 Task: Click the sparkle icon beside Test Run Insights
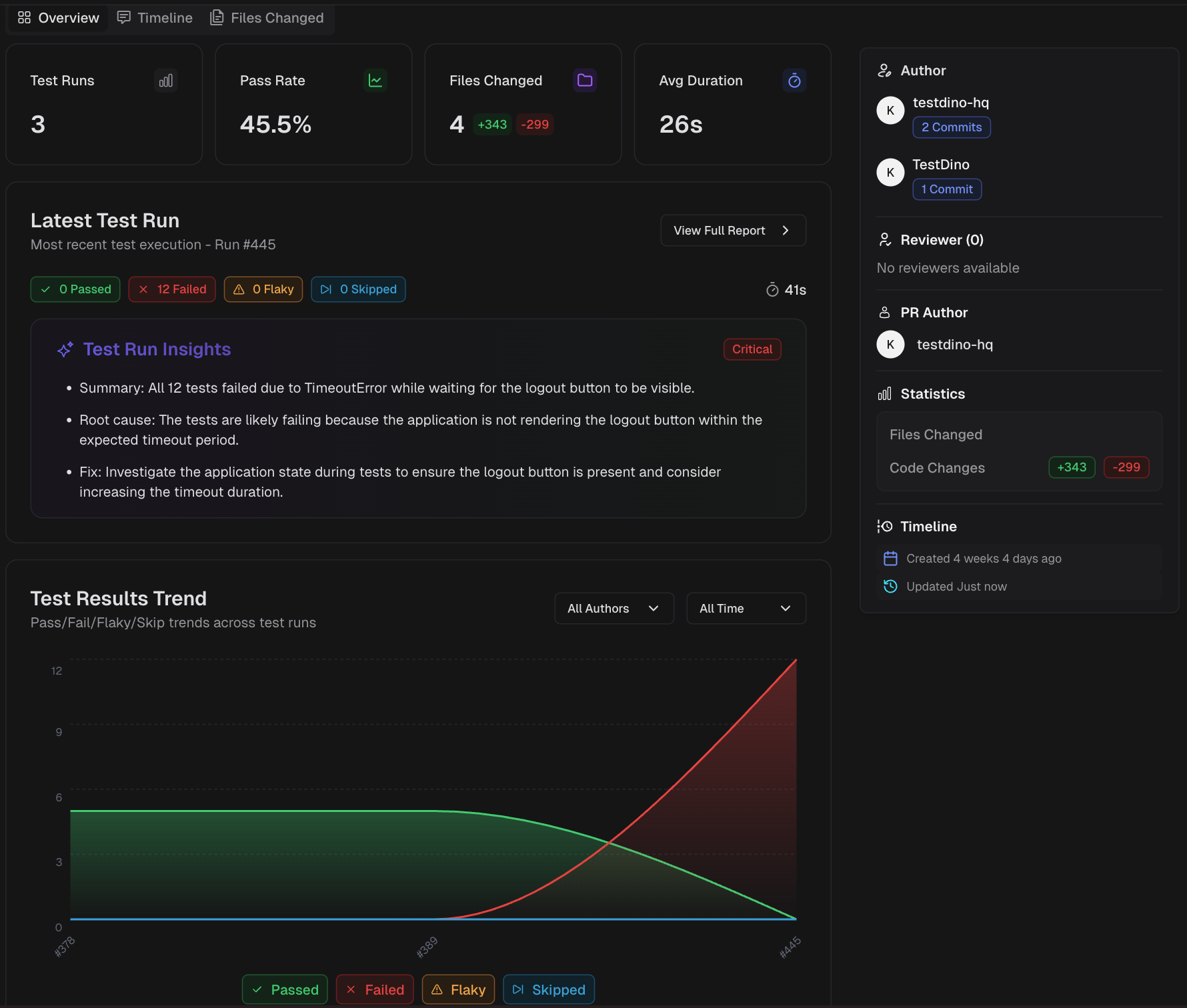click(x=65, y=349)
